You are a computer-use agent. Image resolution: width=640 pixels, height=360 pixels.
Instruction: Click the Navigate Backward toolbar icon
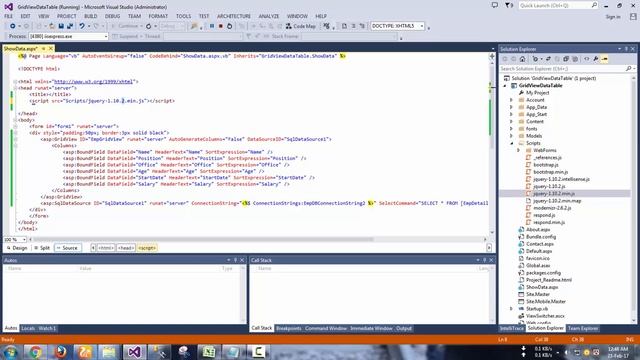coord(13,26)
